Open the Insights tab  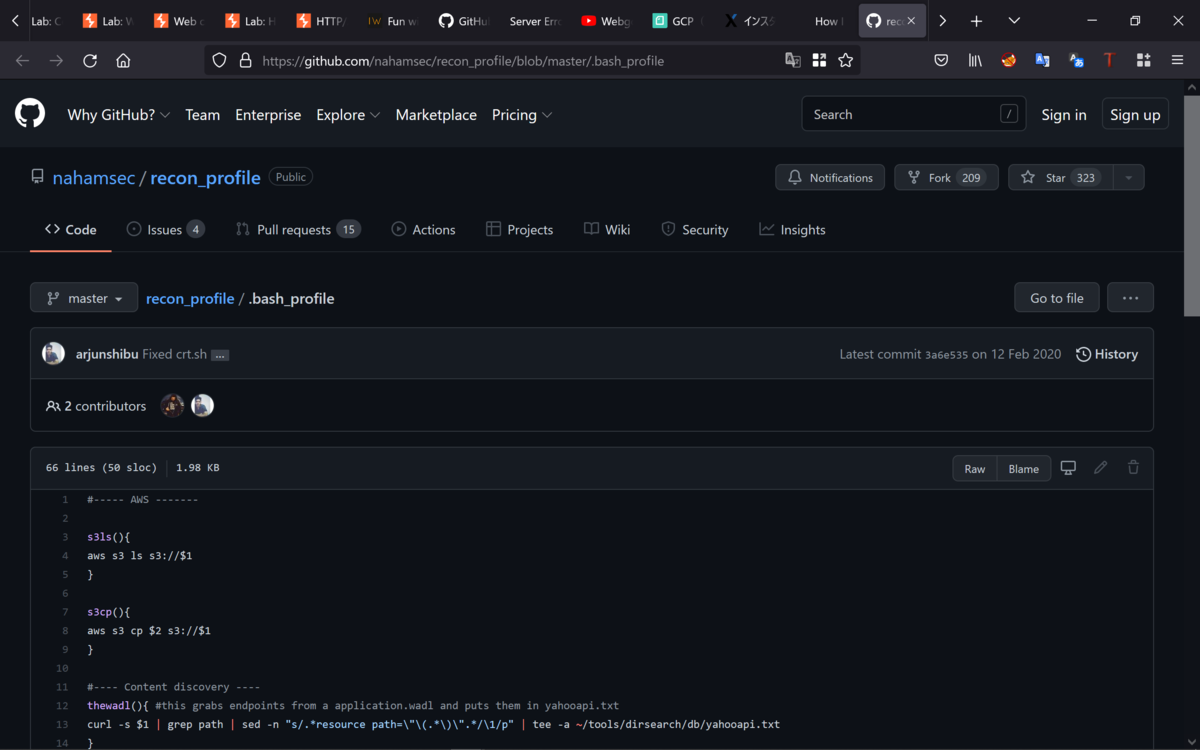792,229
